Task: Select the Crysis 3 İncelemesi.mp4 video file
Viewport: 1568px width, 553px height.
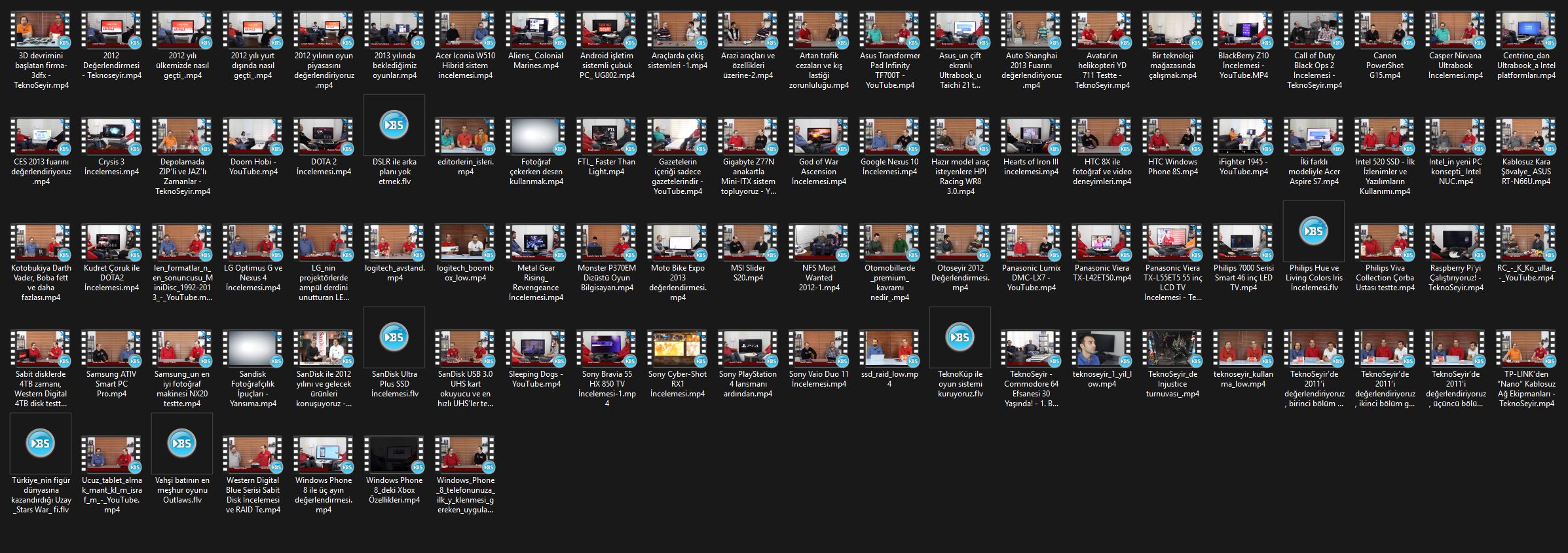Action: coord(111,136)
